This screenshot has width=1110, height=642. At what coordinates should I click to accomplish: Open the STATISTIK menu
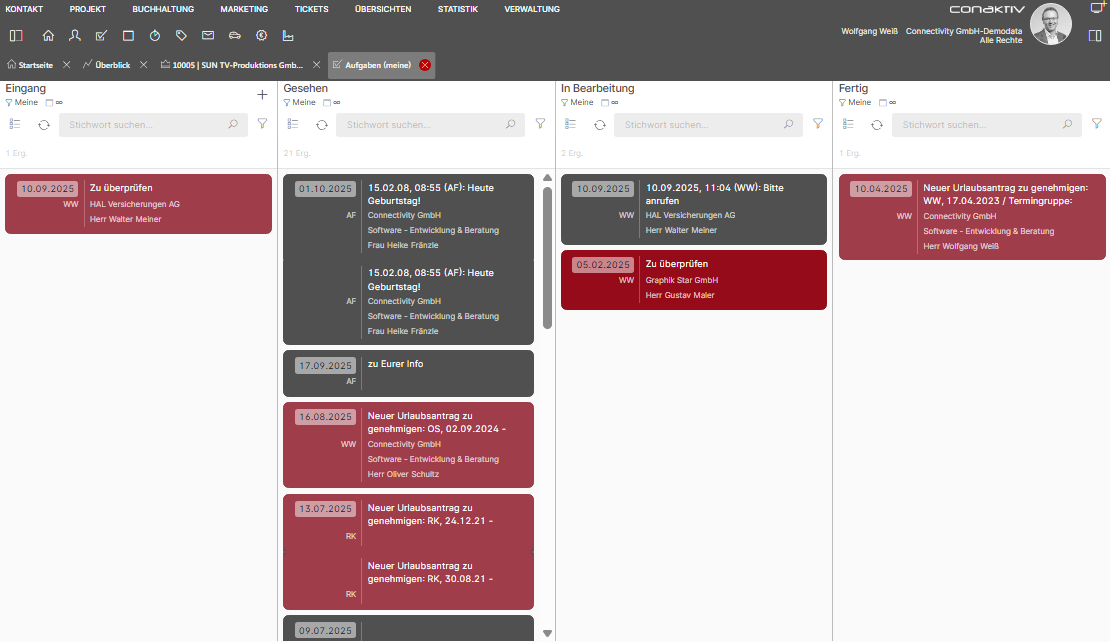[458, 9]
